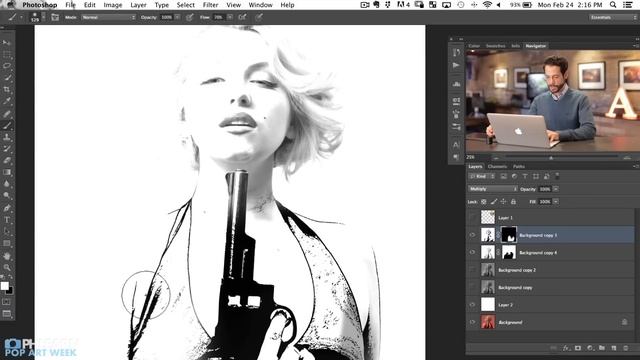Click the Background copy 4 layer thumbnail
640x360 pixels.
pyautogui.click(x=488, y=252)
